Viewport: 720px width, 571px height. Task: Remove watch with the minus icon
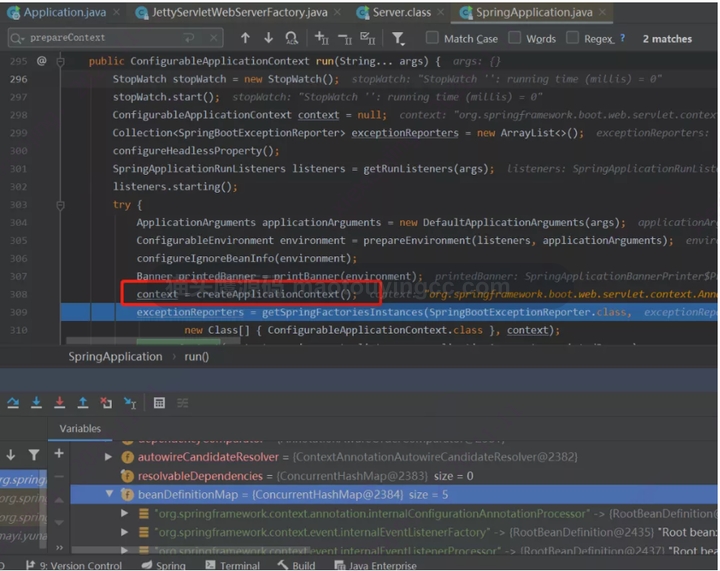[x=59, y=476]
